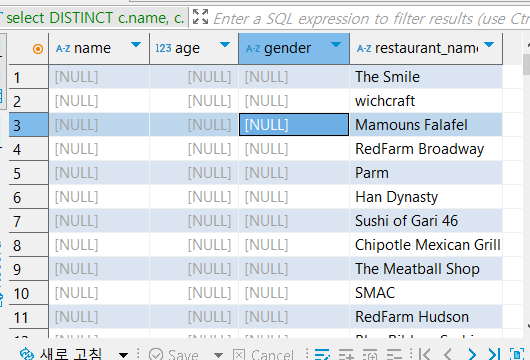Open the gender column filter dropdown arrow
The image size is (530, 360).
336,45
